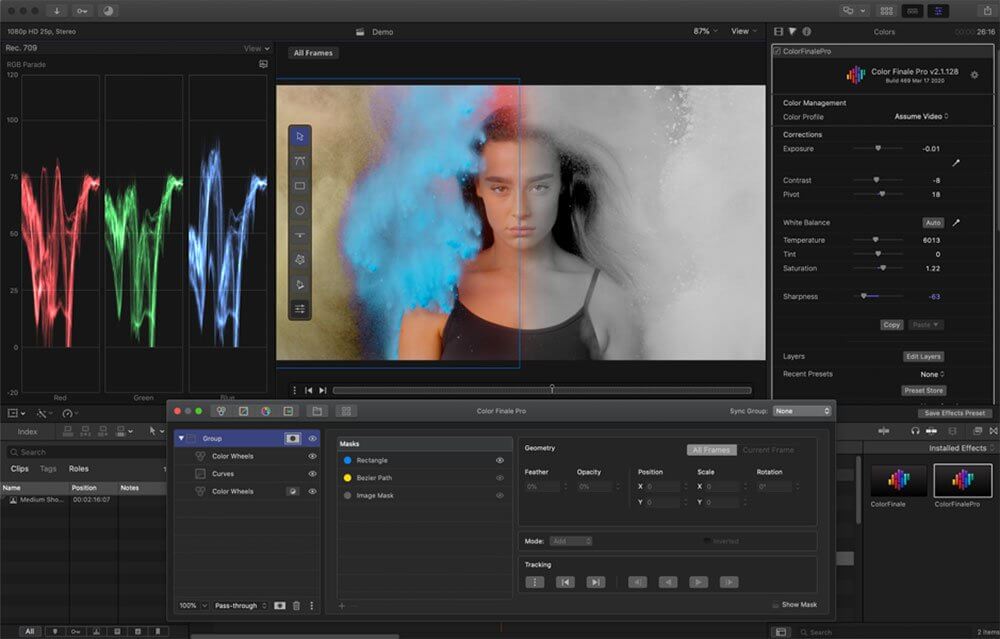1000x639 pixels.
Task: Hide the Curves layer
Action: pos(312,474)
